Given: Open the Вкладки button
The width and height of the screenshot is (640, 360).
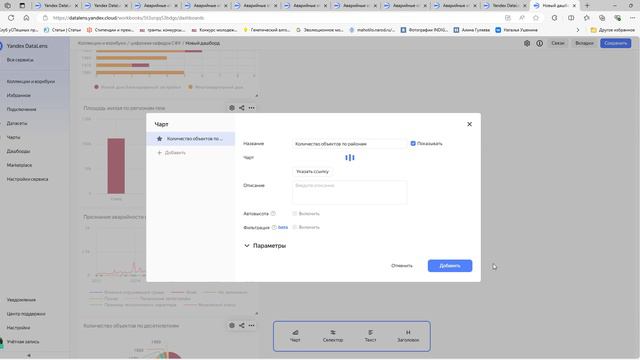Looking at the screenshot, I should [584, 43].
